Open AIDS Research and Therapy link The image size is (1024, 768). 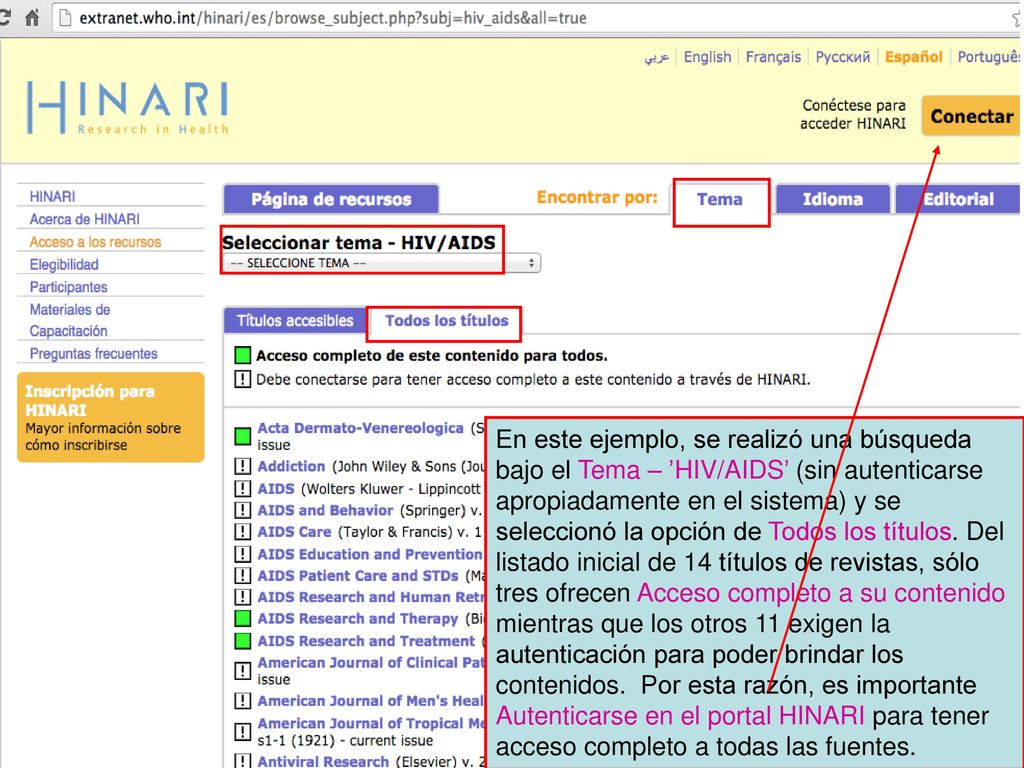point(358,618)
